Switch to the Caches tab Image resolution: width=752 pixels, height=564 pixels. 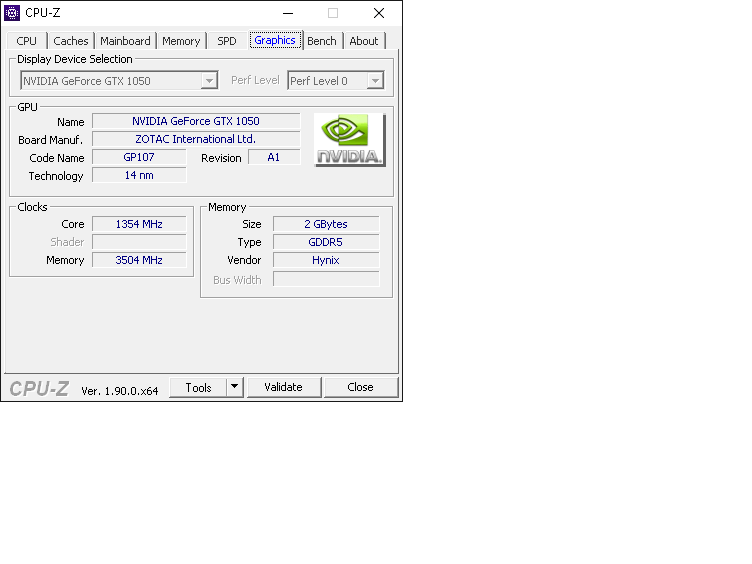71,41
